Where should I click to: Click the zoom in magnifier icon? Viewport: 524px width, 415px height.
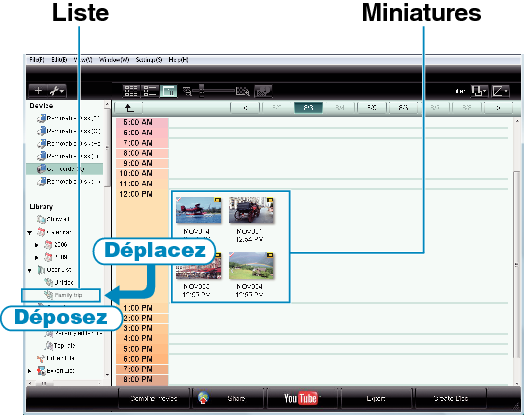coord(243,91)
